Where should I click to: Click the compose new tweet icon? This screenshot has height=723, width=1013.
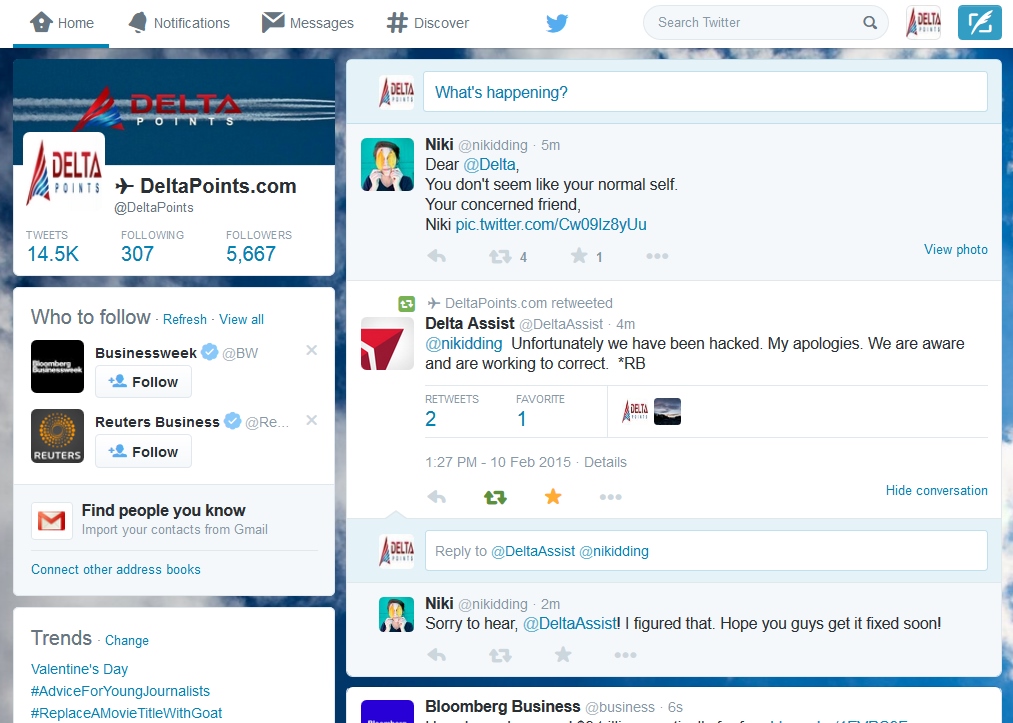(x=979, y=22)
